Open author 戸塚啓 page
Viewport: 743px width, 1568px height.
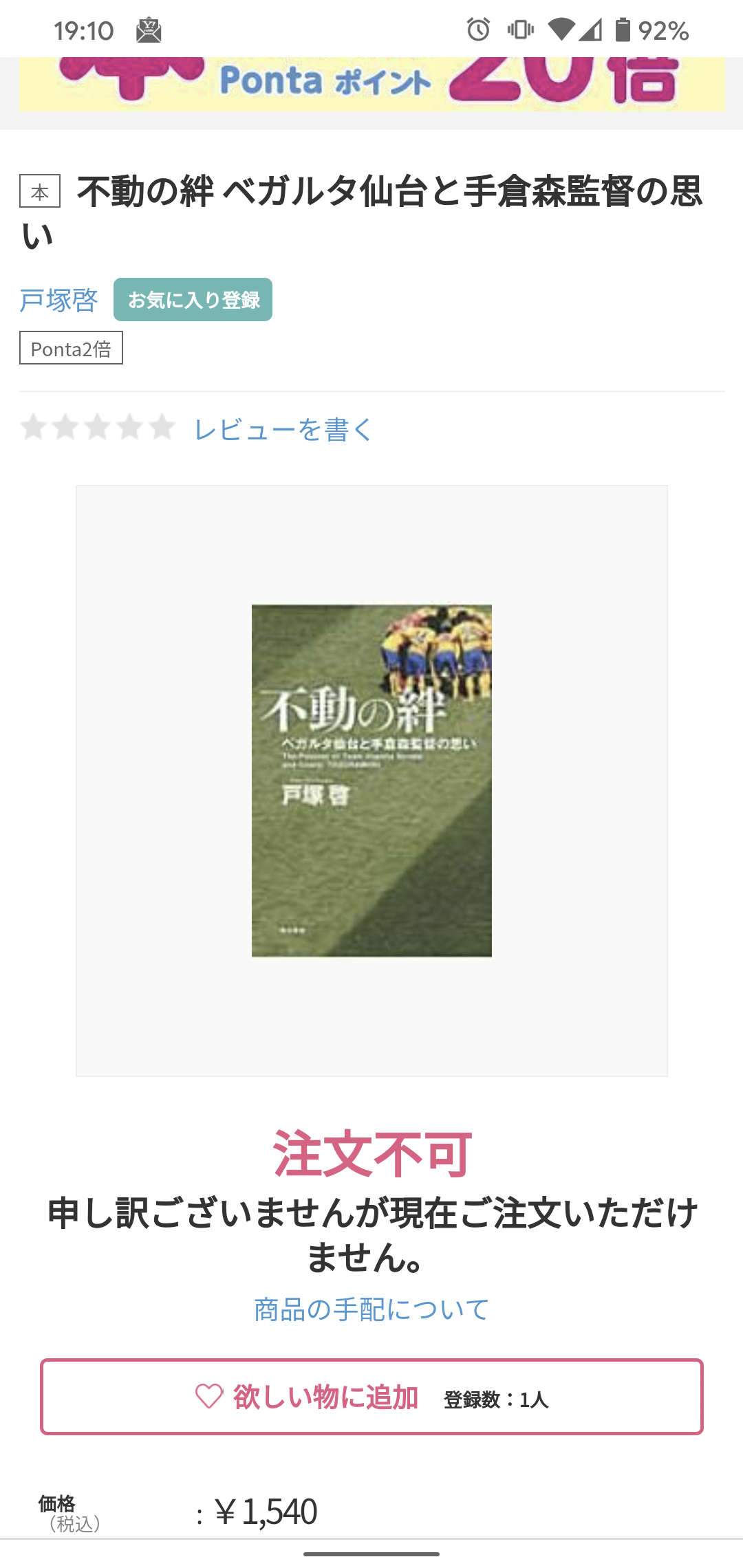[x=58, y=301]
